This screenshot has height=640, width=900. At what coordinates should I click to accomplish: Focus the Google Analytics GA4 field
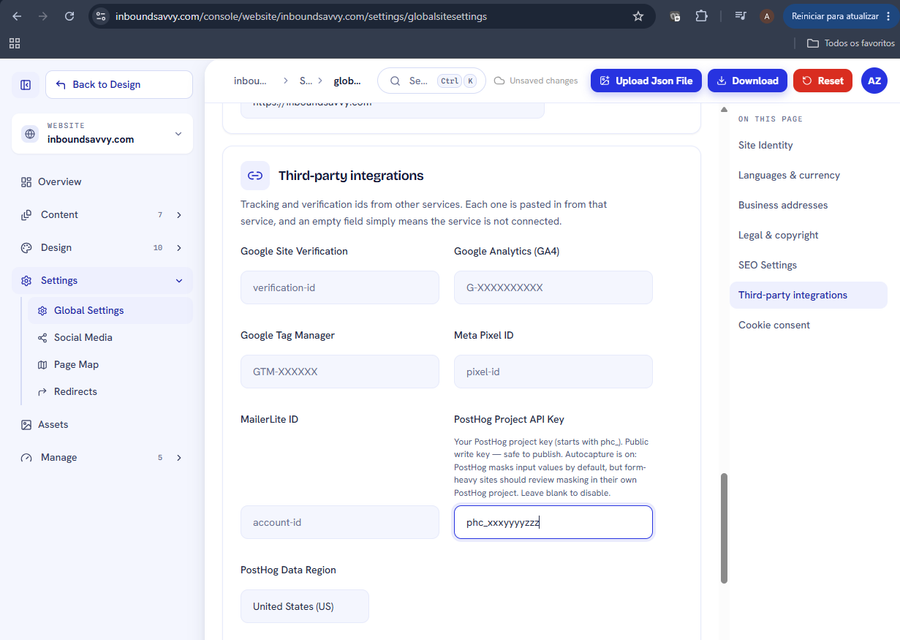pyautogui.click(x=553, y=288)
